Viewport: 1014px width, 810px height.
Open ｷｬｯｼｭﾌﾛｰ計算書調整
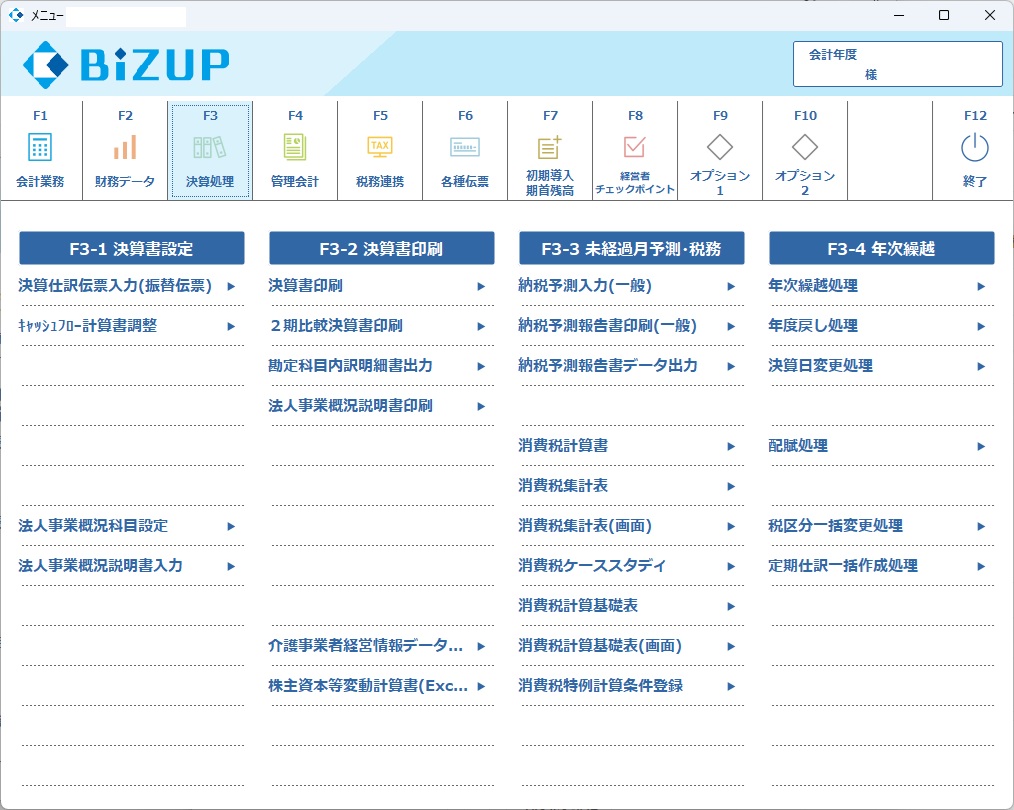88,326
